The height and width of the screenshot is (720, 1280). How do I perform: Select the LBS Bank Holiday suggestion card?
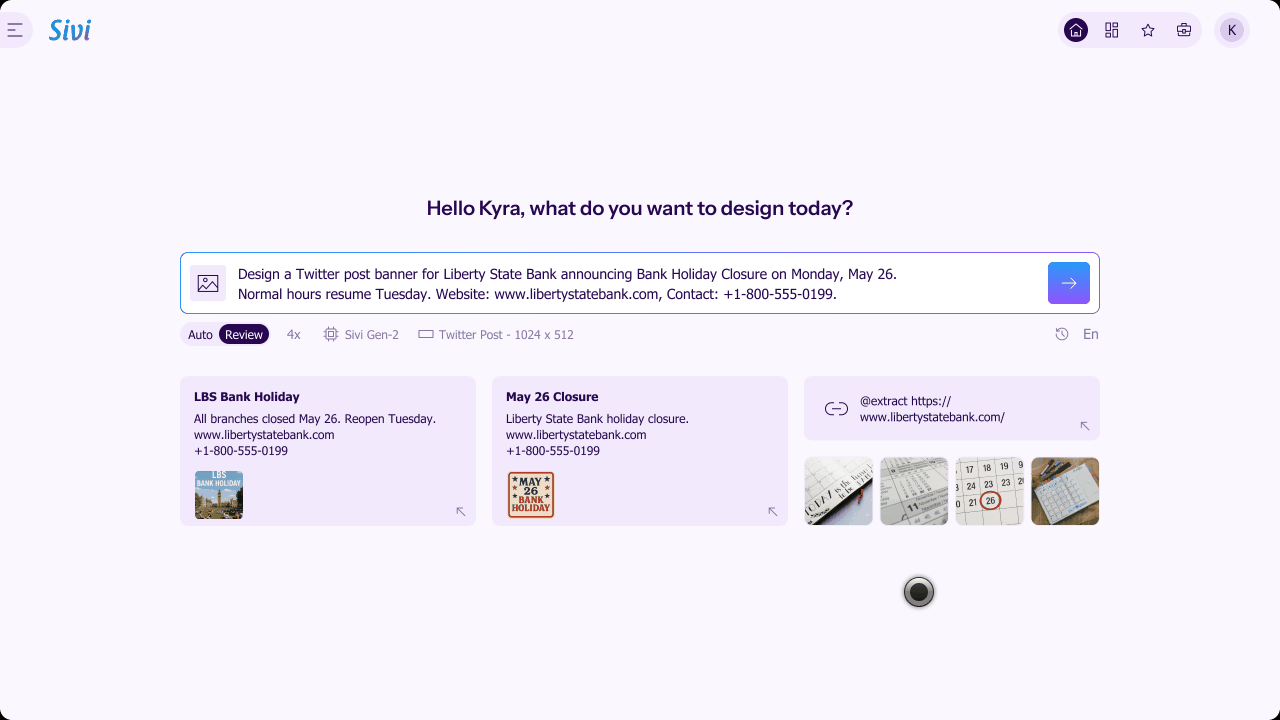pyautogui.click(x=328, y=451)
